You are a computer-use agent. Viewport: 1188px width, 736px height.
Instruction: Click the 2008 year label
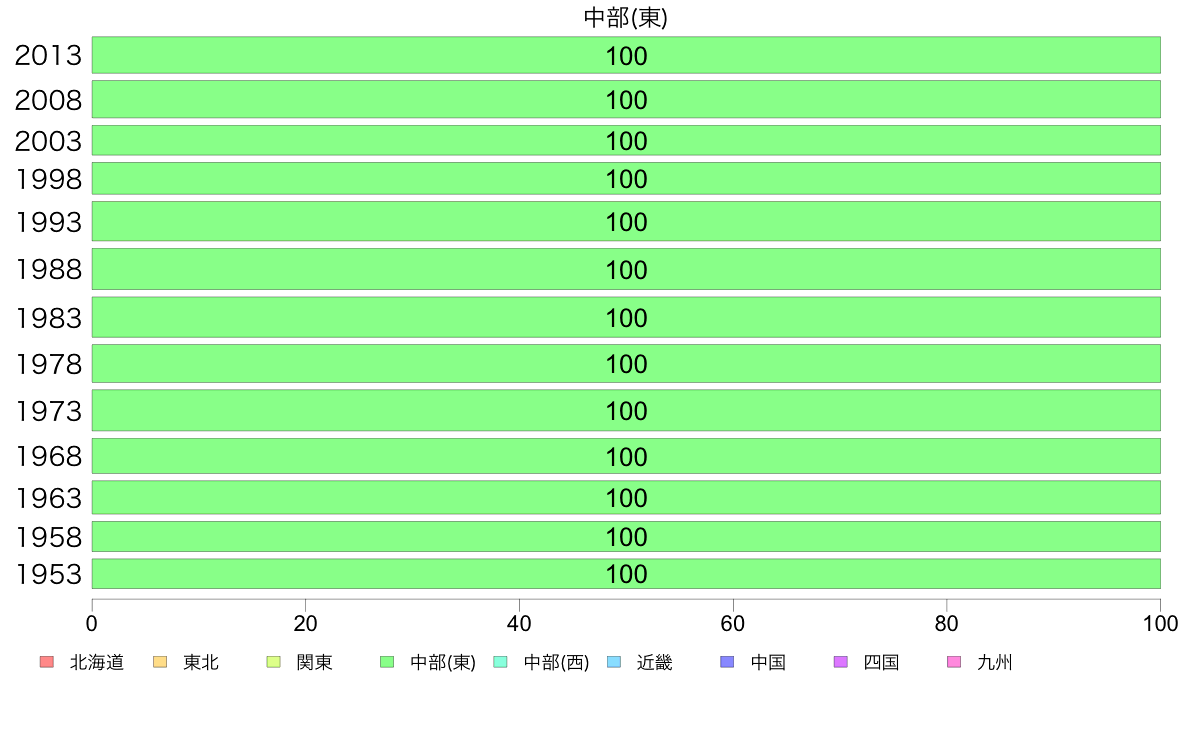point(48,100)
